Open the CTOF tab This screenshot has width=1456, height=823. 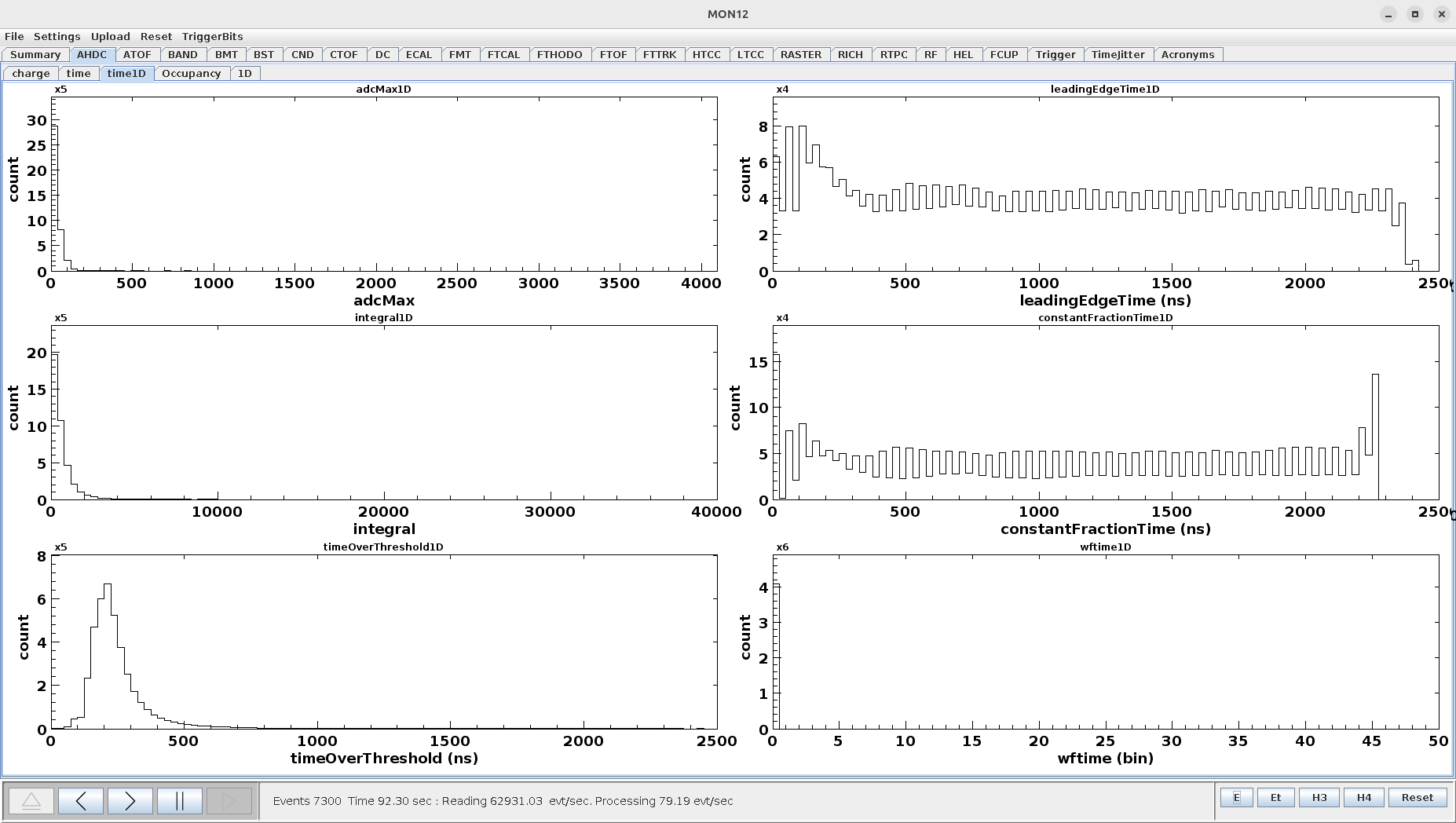(344, 54)
